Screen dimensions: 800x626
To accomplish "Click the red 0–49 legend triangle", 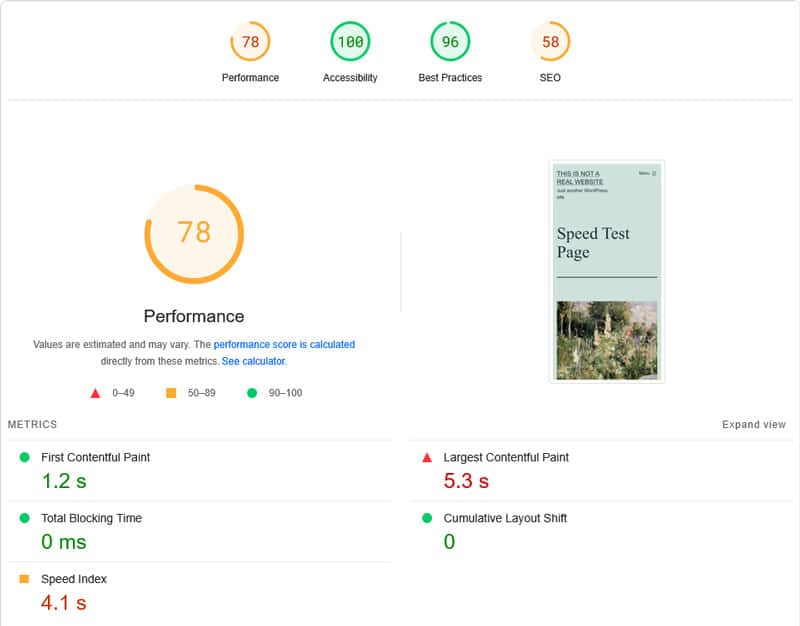I will pyautogui.click(x=95, y=393).
